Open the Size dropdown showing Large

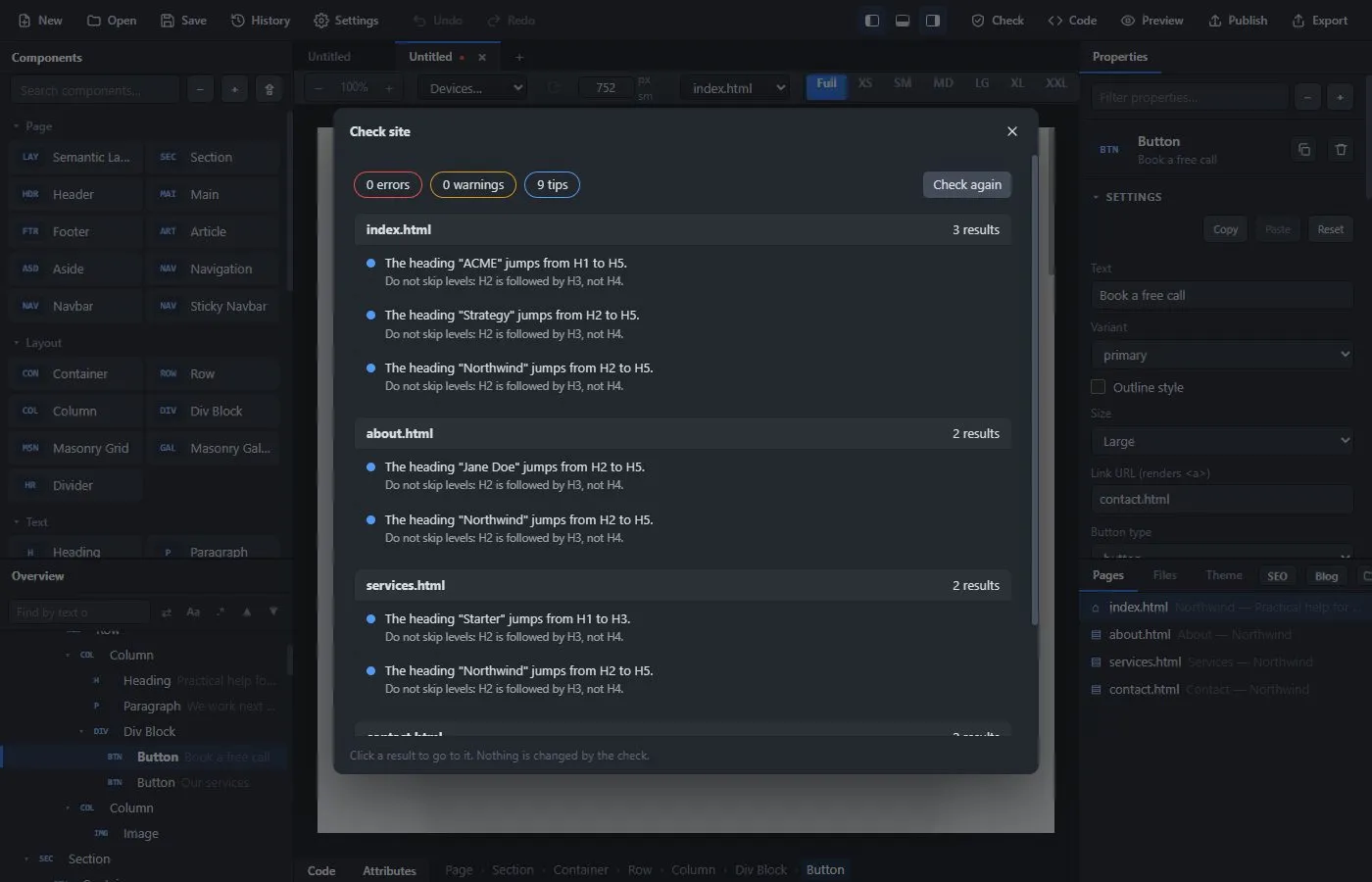(1221, 441)
